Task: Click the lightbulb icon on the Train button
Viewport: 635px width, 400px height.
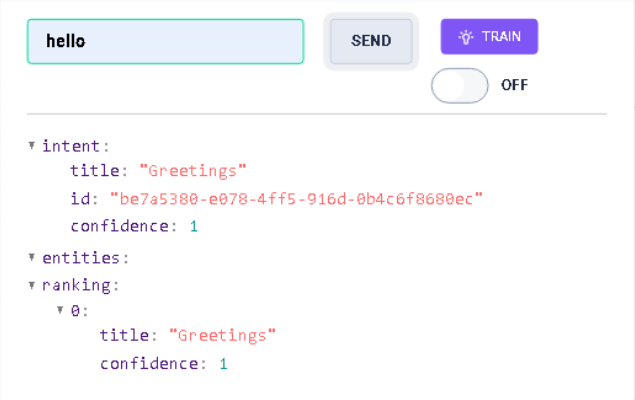Action: 465,37
